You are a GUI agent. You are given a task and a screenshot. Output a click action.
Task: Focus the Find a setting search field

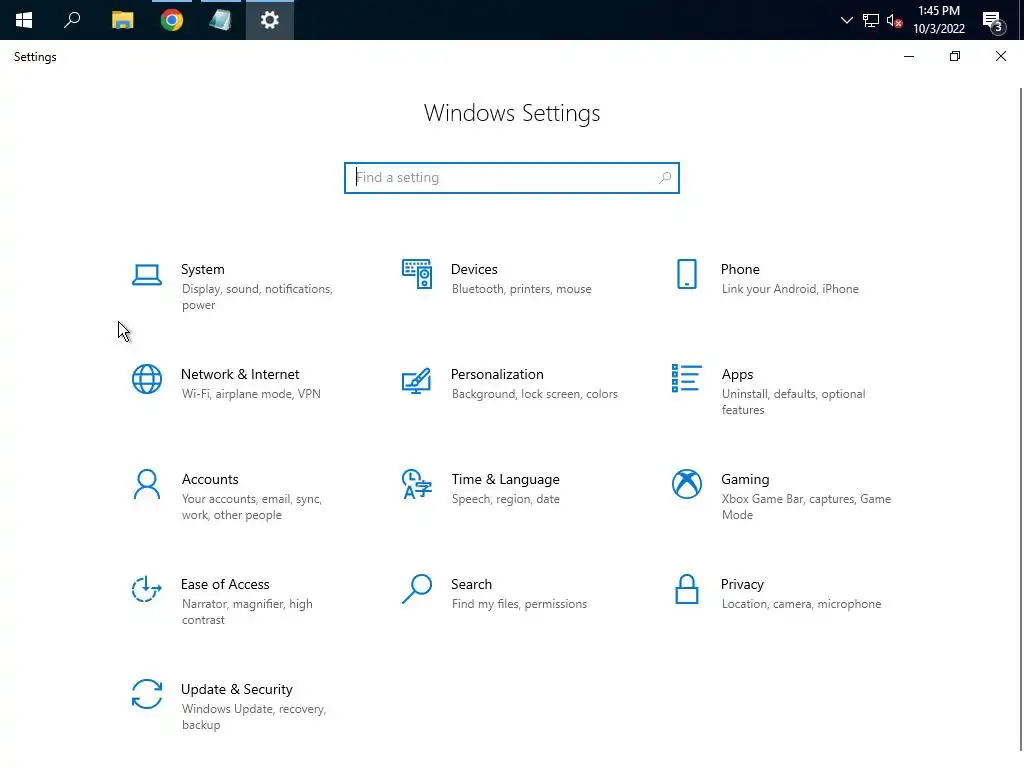click(512, 178)
